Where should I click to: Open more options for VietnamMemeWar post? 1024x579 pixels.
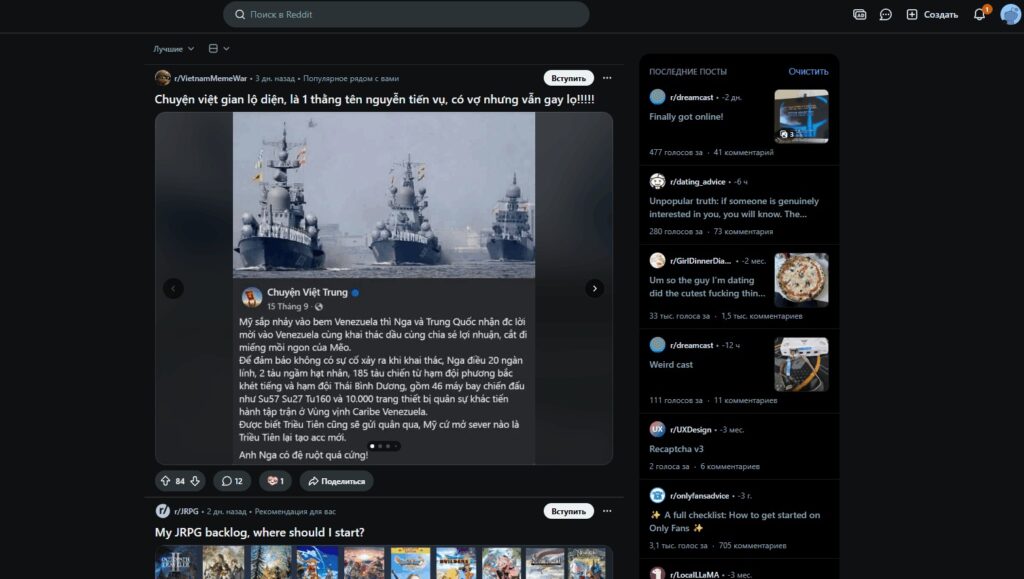[x=607, y=78]
